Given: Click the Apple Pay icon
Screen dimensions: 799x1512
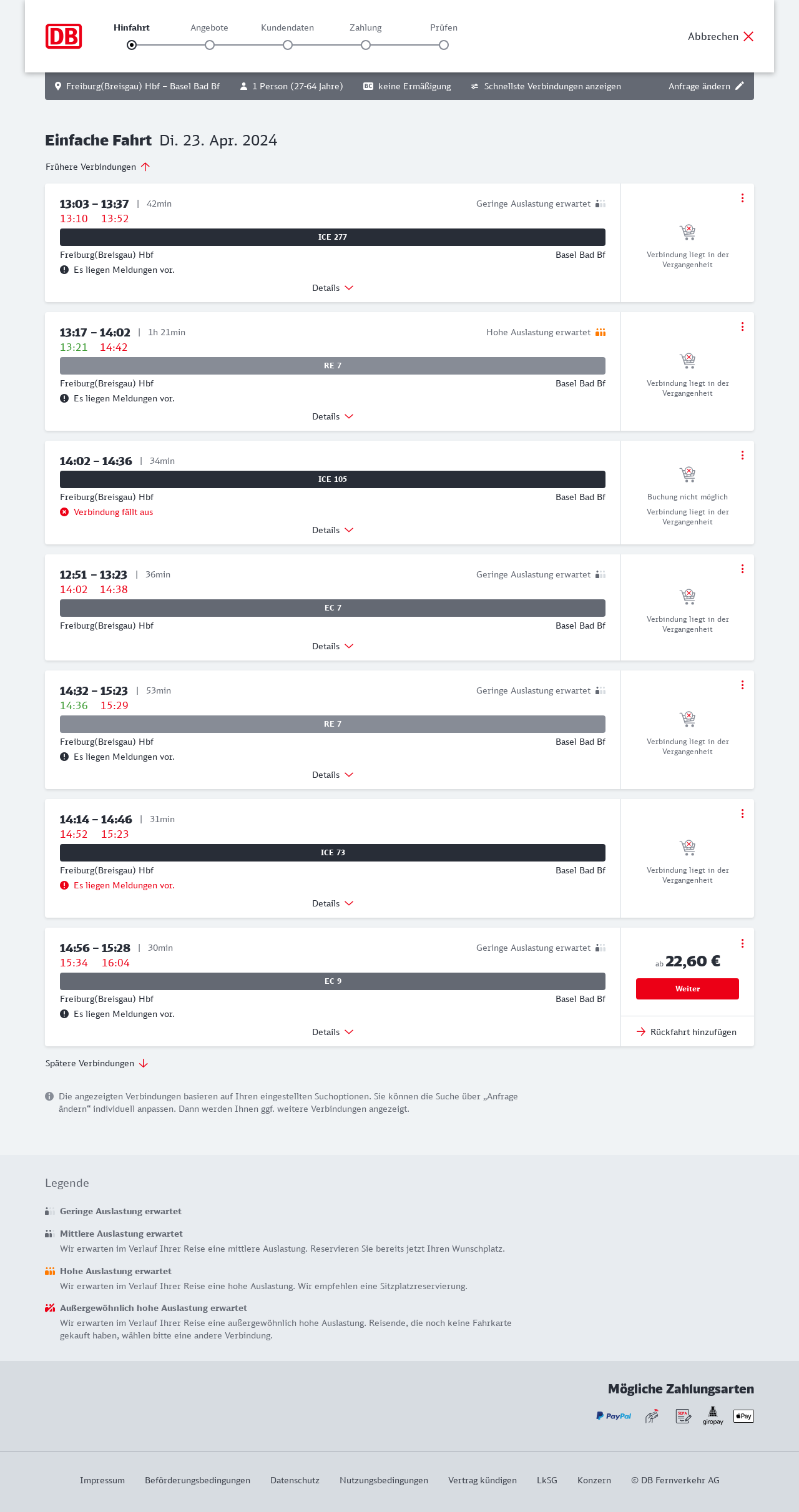Looking at the screenshot, I should pyautogui.click(x=743, y=1416).
